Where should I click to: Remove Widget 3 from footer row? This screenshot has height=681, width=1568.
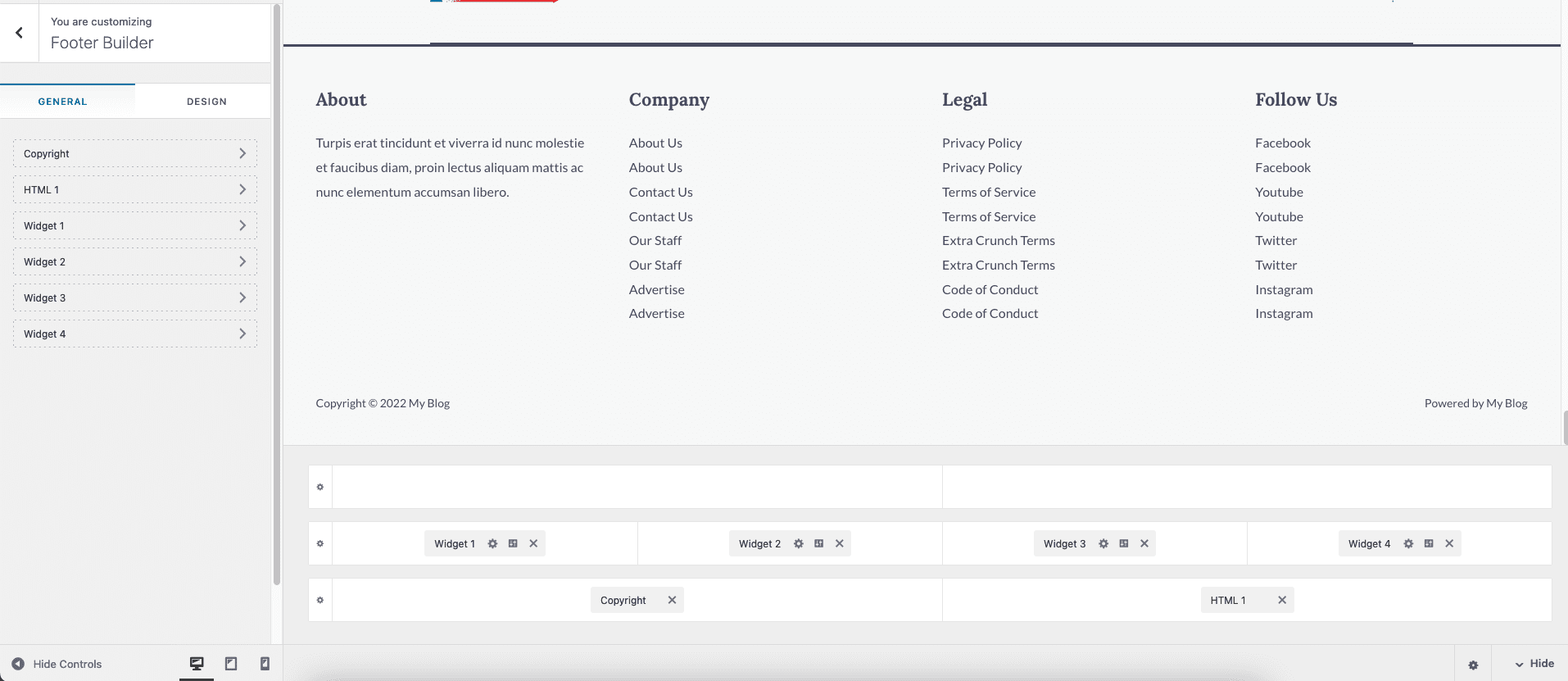[1144, 543]
